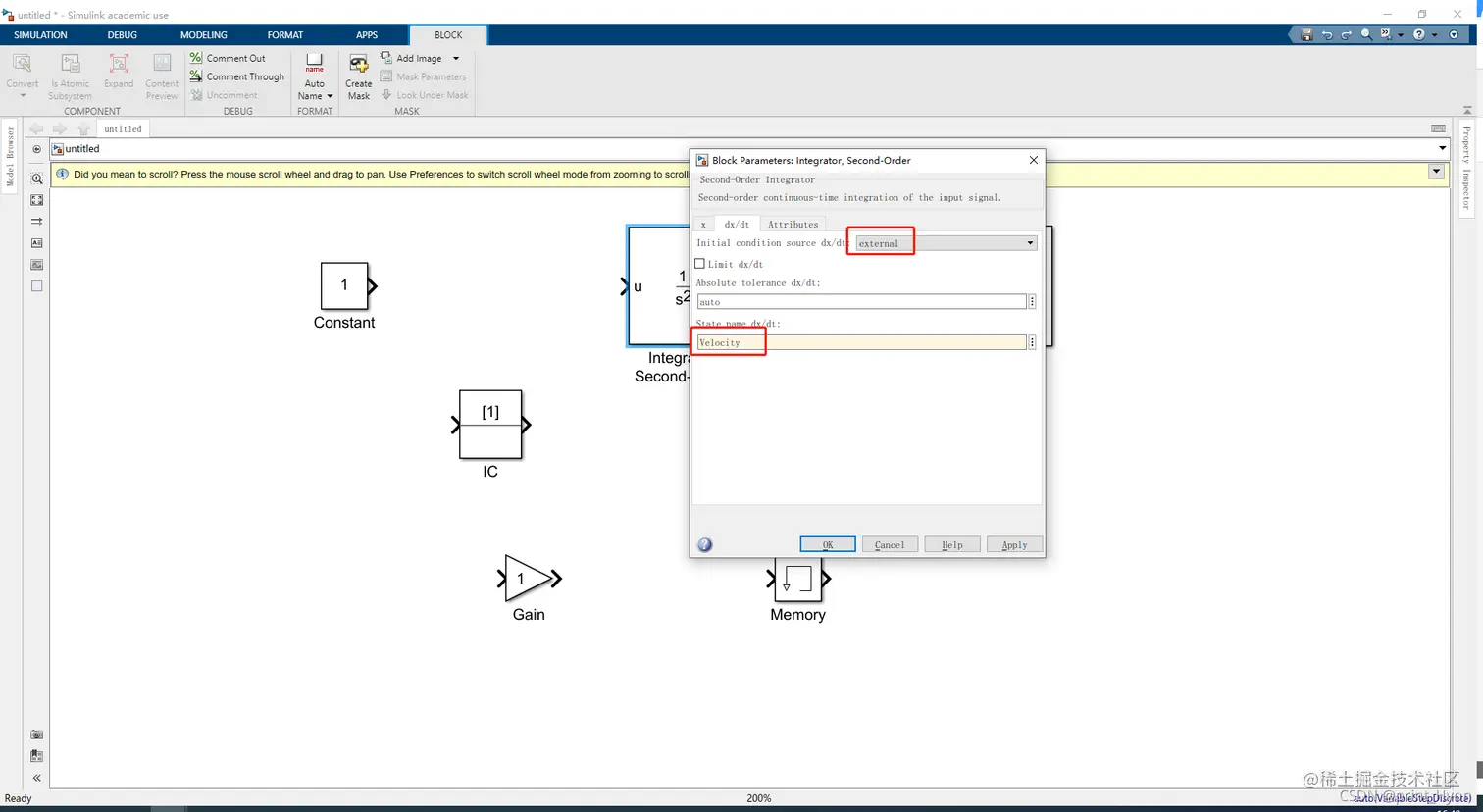This screenshot has height=812, width=1483.
Task: Click the Undo arrow icon
Action: tap(1327, 34)
